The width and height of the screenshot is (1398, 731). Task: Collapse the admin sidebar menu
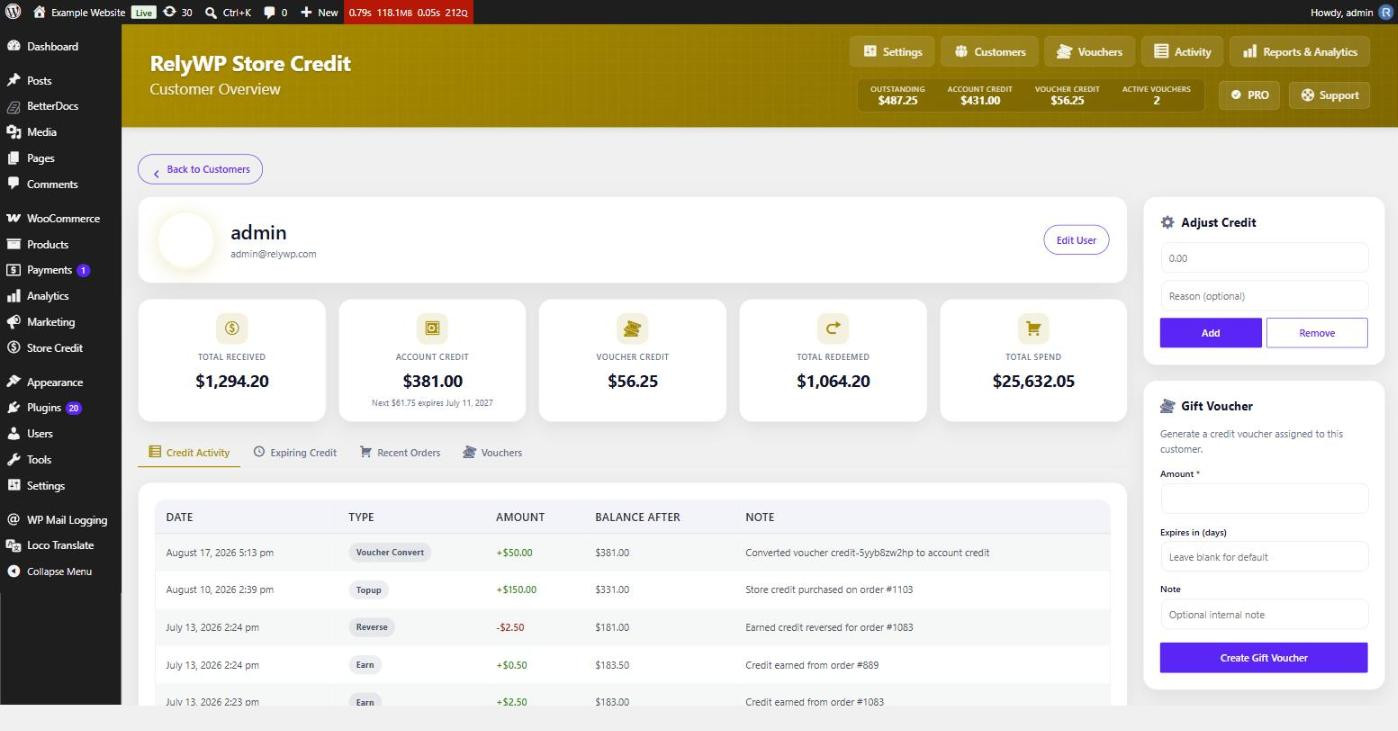tap(59, 572)
